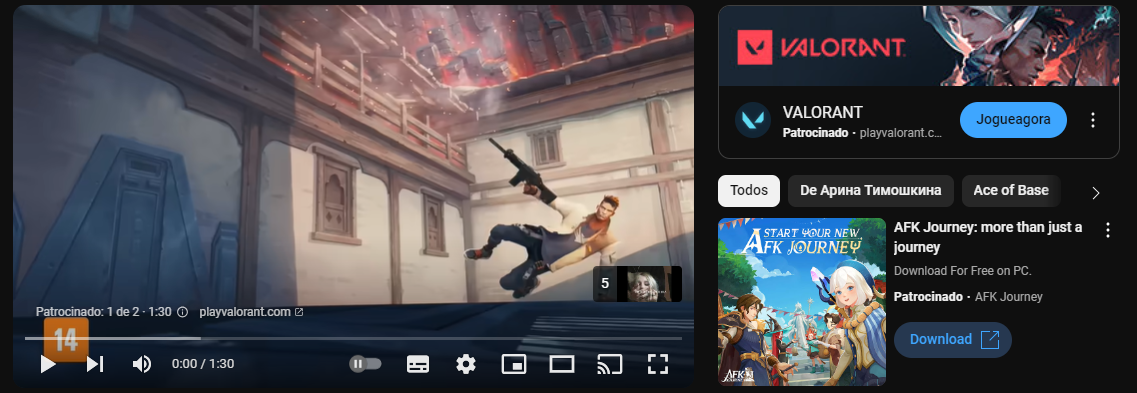Mute the video volume
This screenshot has height=393, width=1137.
coord(141,363)
